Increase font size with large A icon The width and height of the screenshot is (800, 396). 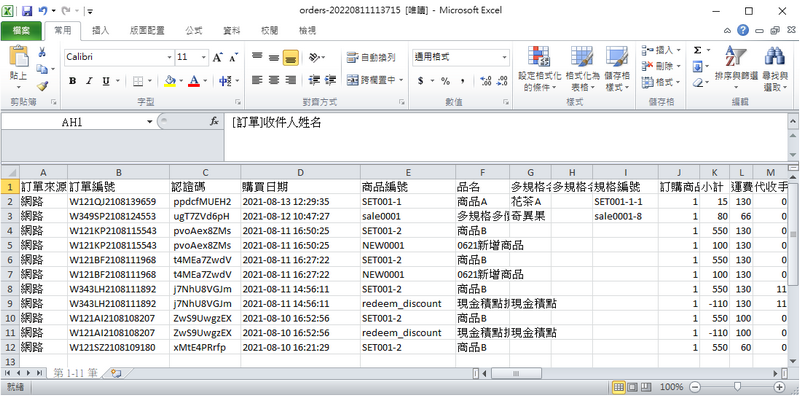(x=217, y=57)
